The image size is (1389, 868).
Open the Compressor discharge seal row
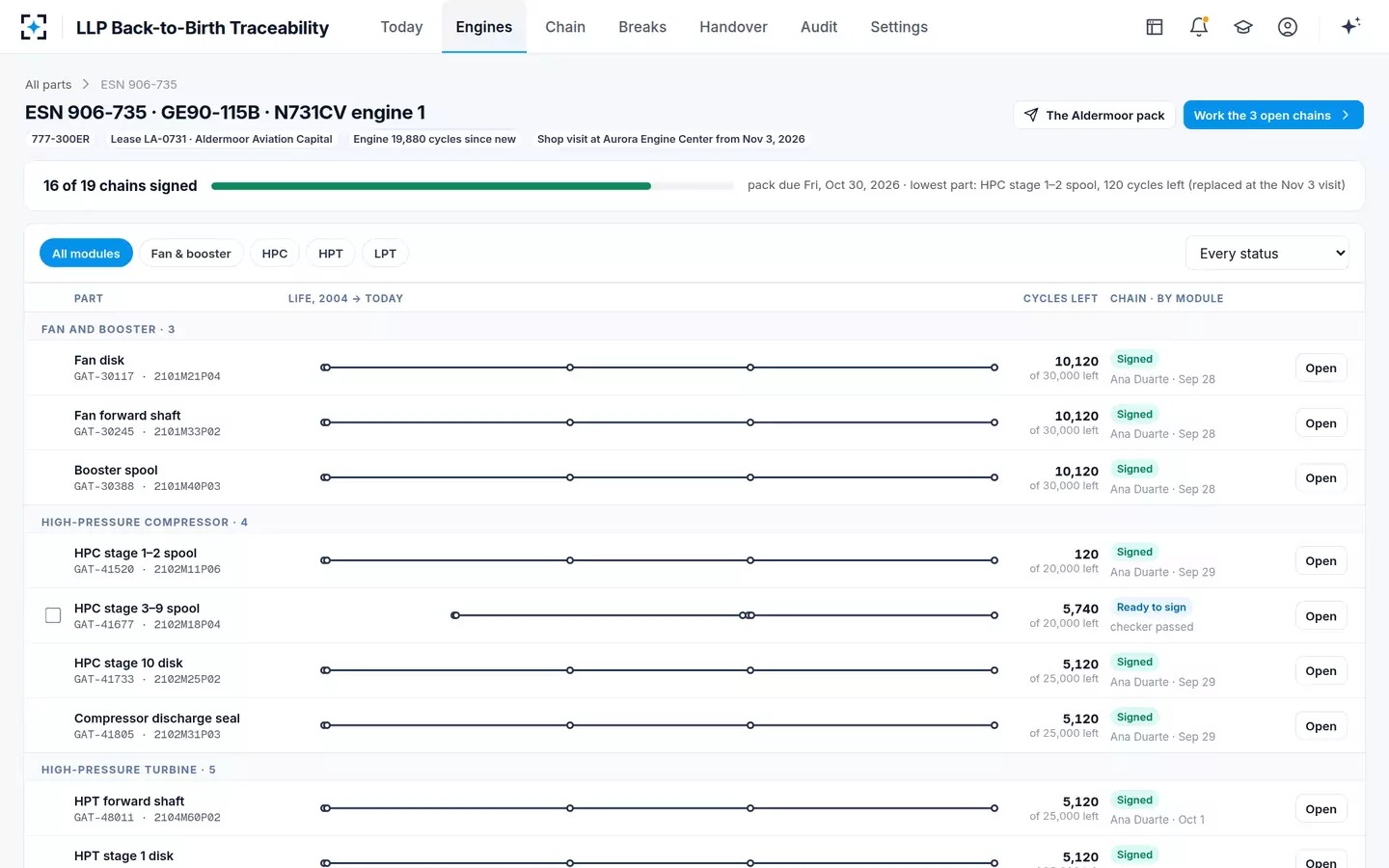click(x=1321, y=725)
